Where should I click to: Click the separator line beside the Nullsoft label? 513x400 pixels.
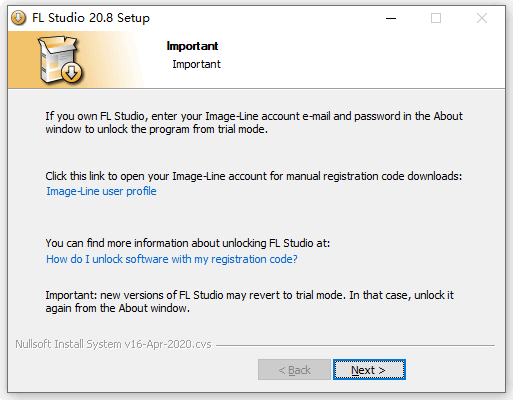pos(355,345)
